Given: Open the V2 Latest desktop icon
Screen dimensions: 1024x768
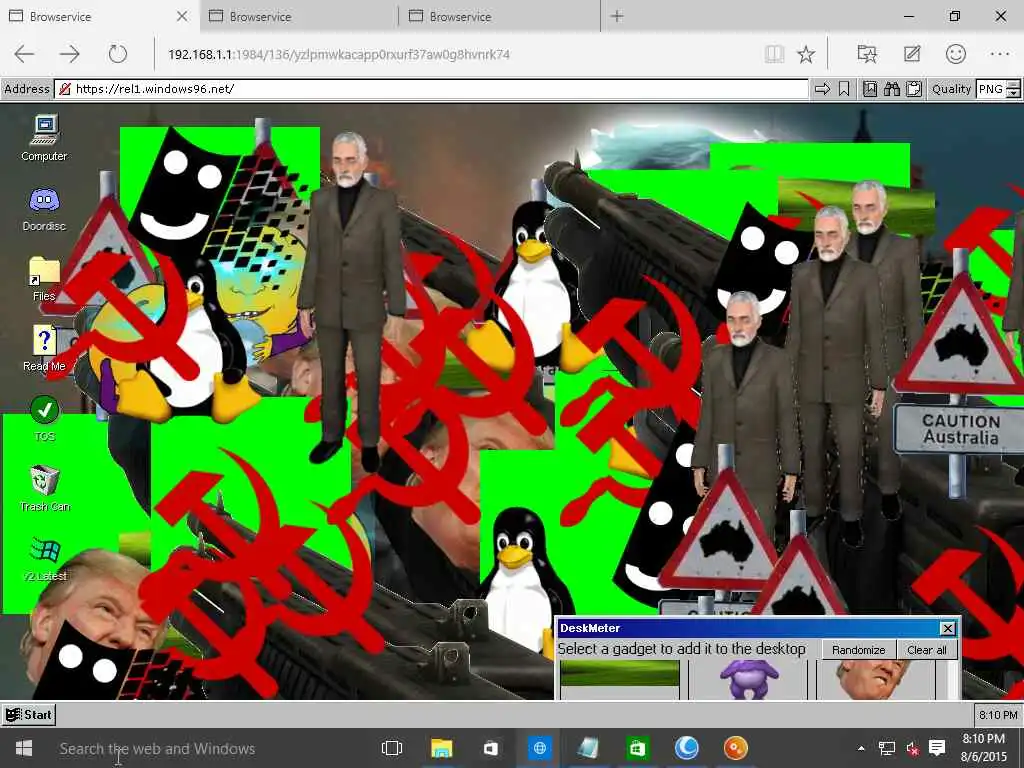Looking at the screenshot, I should 44,559.
